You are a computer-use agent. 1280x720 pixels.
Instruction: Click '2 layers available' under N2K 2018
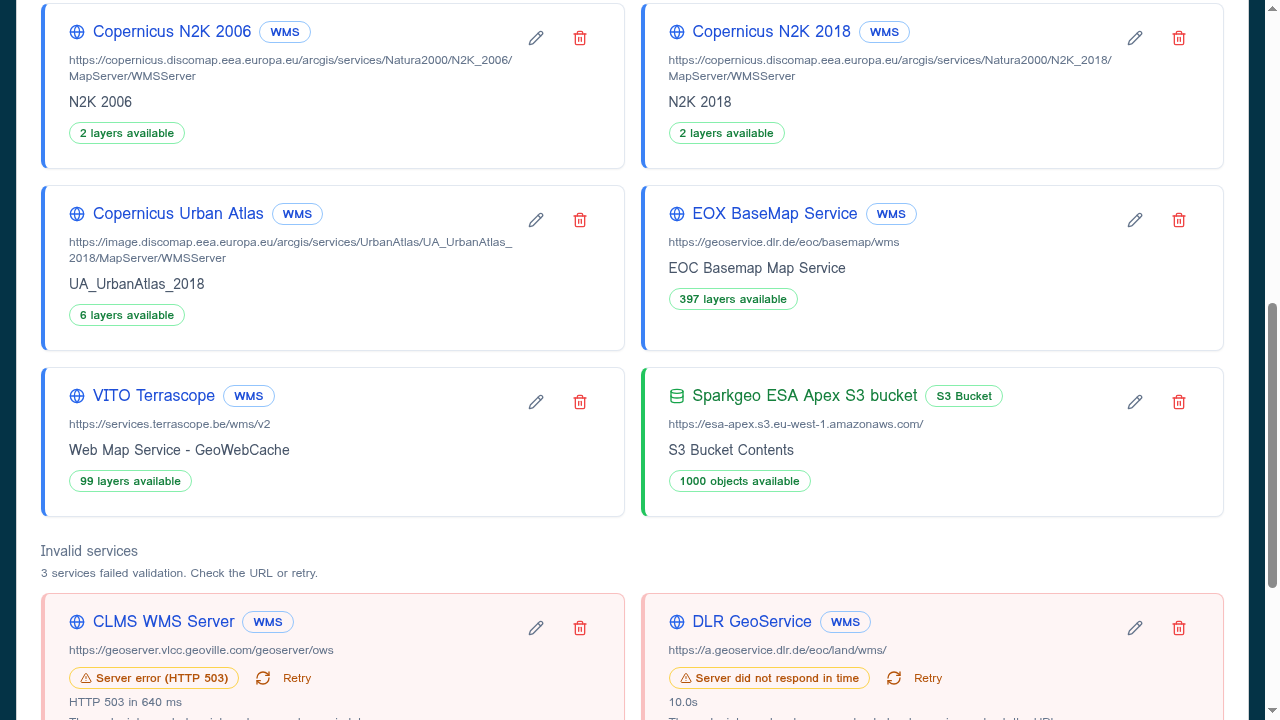tap(727, 133)
